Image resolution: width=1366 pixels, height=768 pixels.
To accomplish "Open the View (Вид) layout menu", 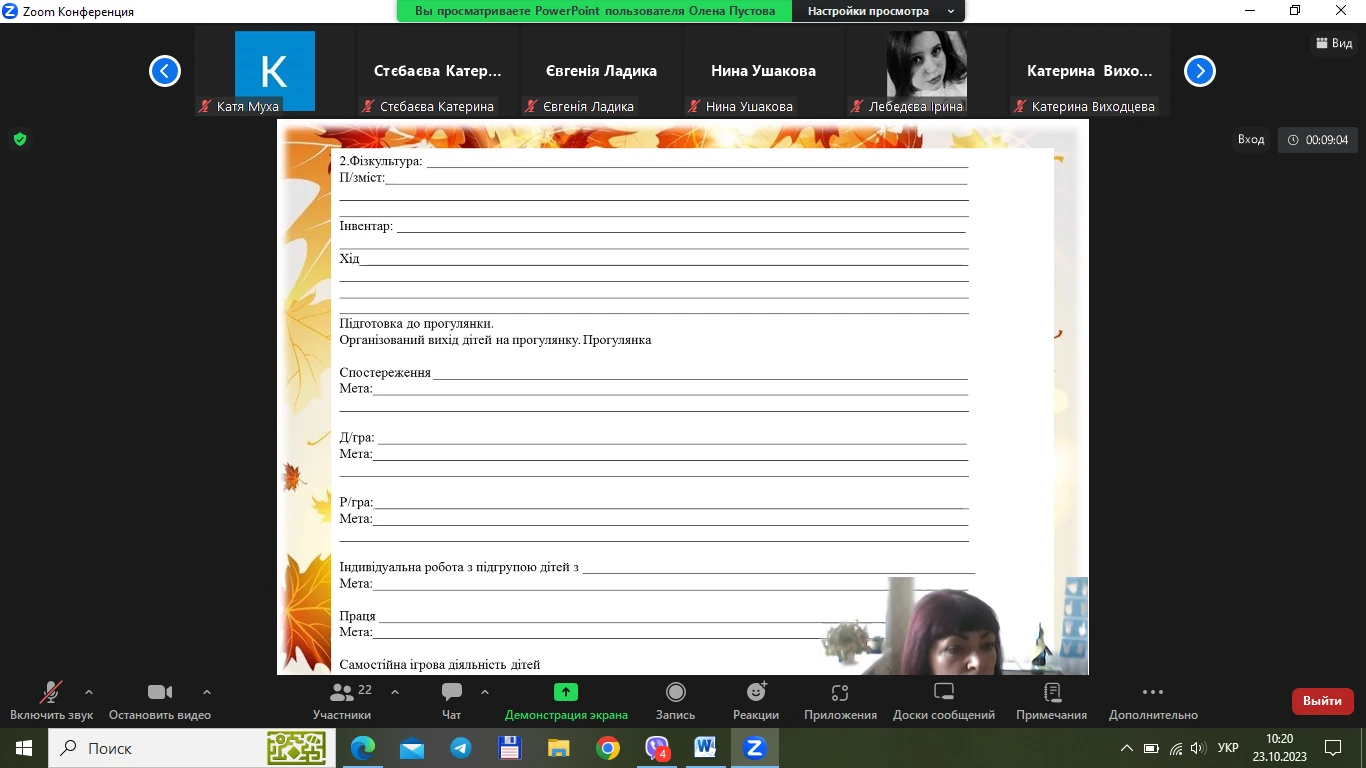I will [1334, 43].
